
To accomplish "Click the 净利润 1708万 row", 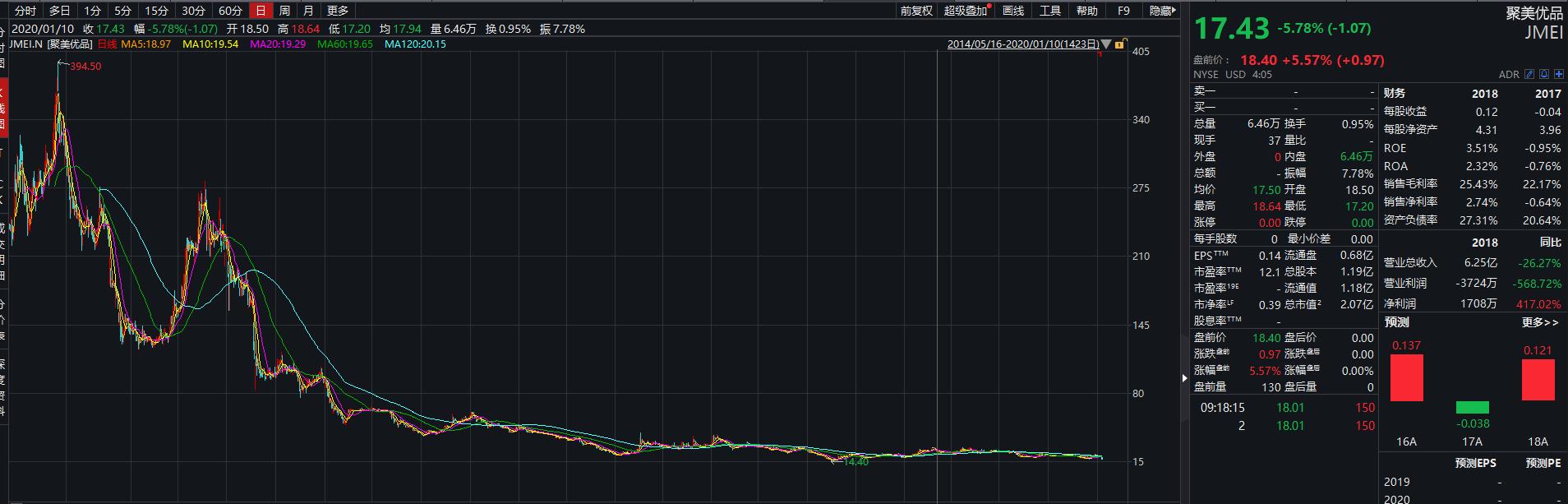I will click(x=1472, y=303).
